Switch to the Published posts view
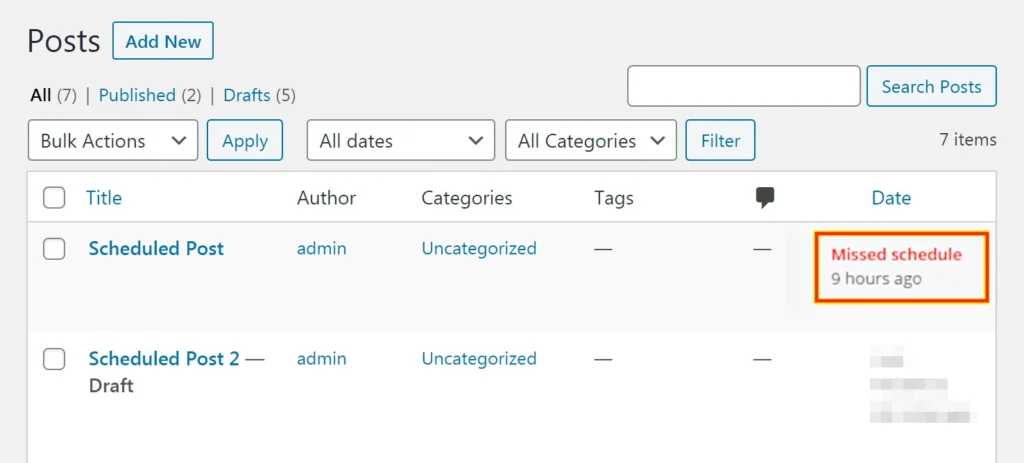Screen dimensions: 1024x463 [x=137, y=95]
